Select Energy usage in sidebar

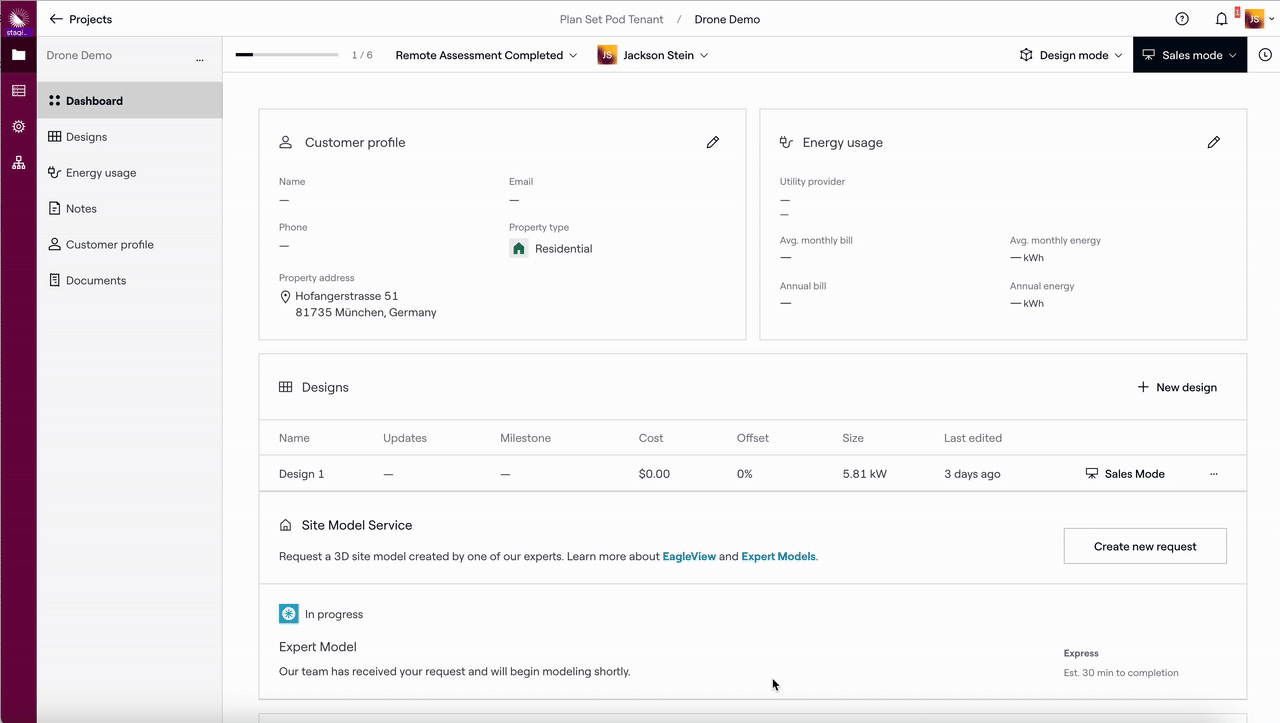(x=100, y=173)
